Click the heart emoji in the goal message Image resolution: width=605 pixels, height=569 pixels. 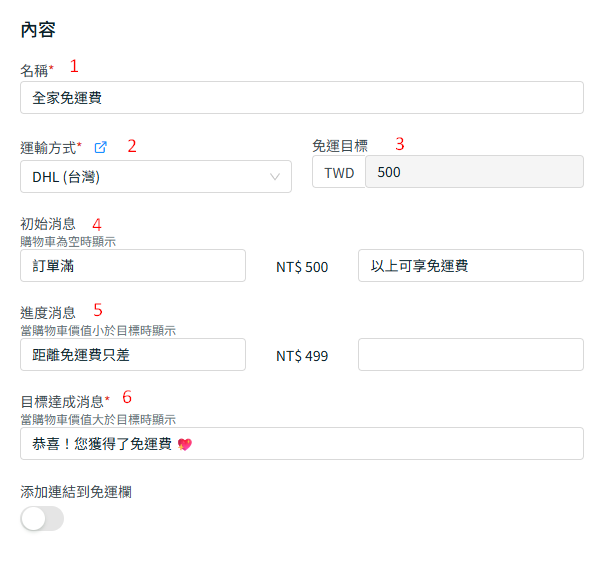[184, 444]
